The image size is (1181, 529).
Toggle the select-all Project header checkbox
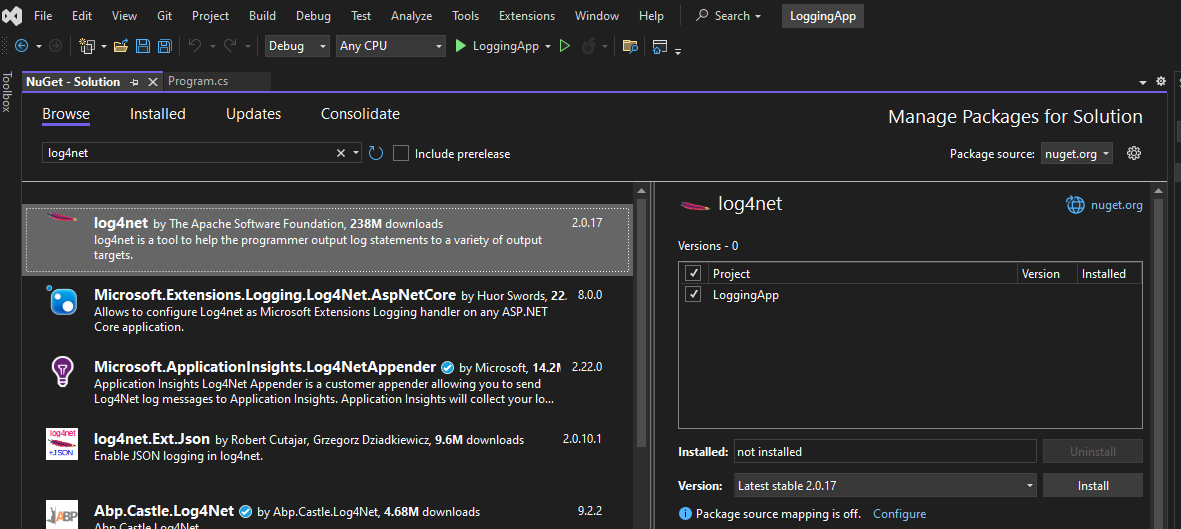point(693,273)
